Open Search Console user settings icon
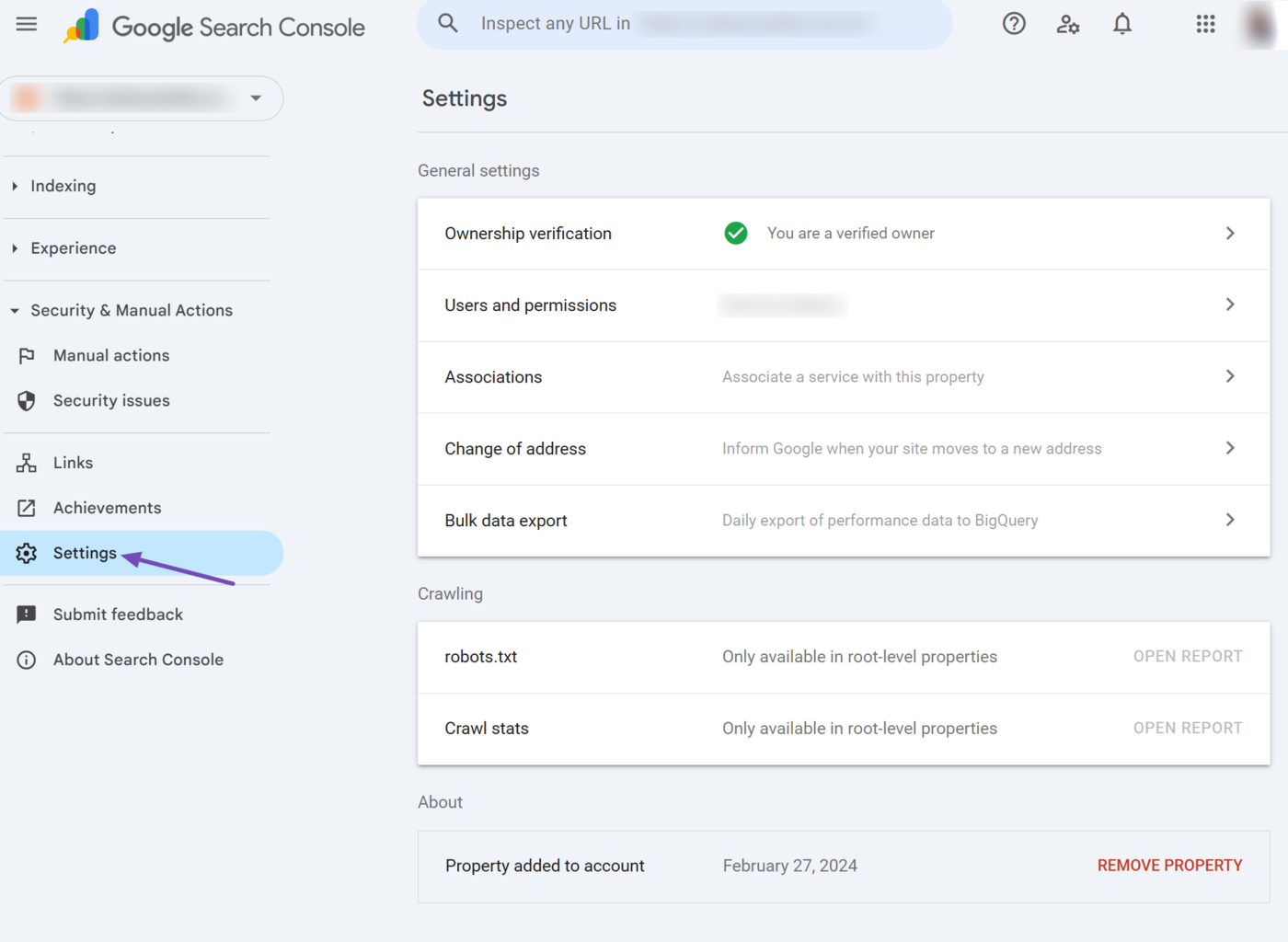Screen dimensions: 1288x942 pos(1067,24)
